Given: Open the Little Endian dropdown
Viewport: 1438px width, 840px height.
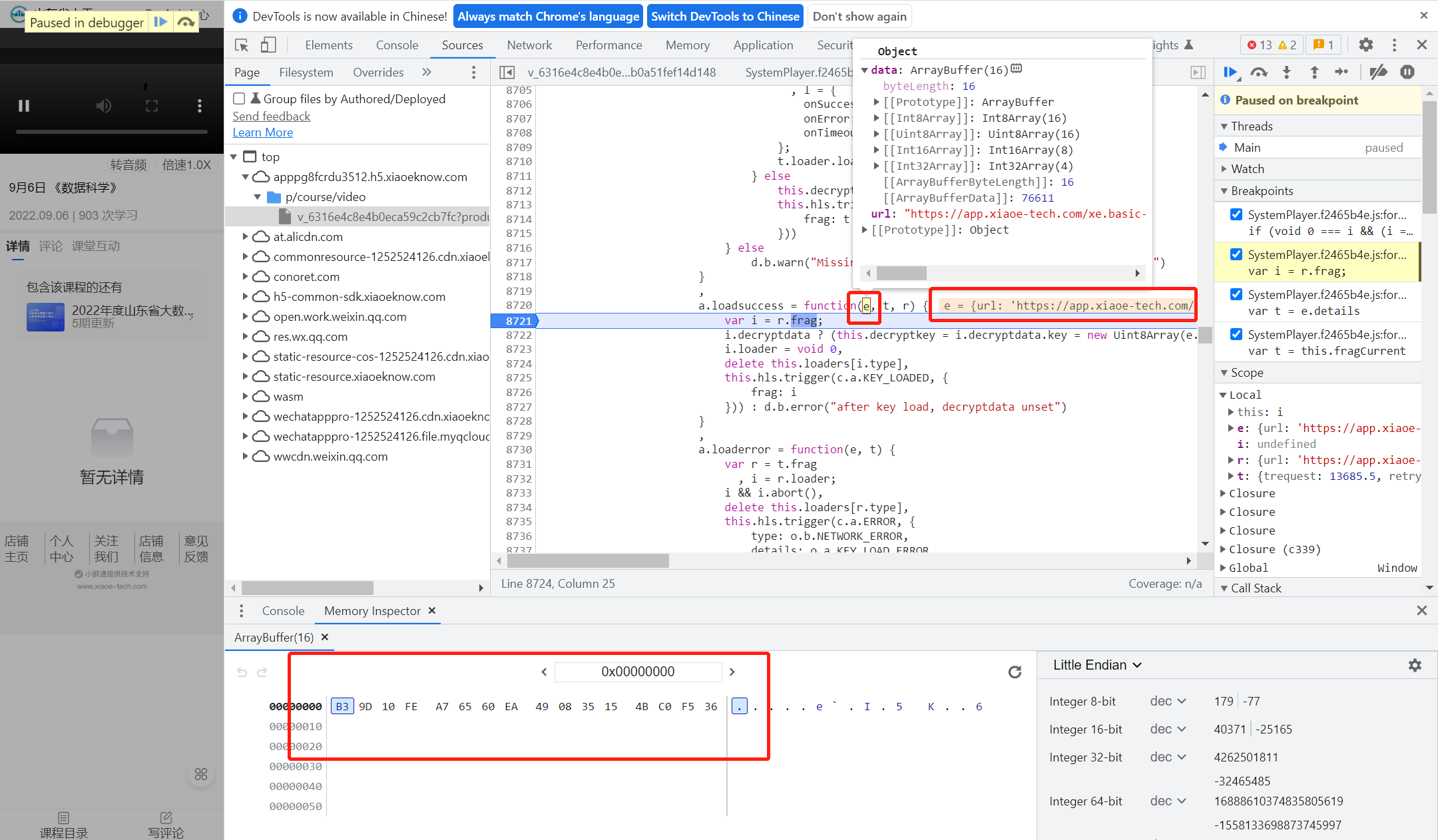Looking at the screenshot, I should (1096, 665).
